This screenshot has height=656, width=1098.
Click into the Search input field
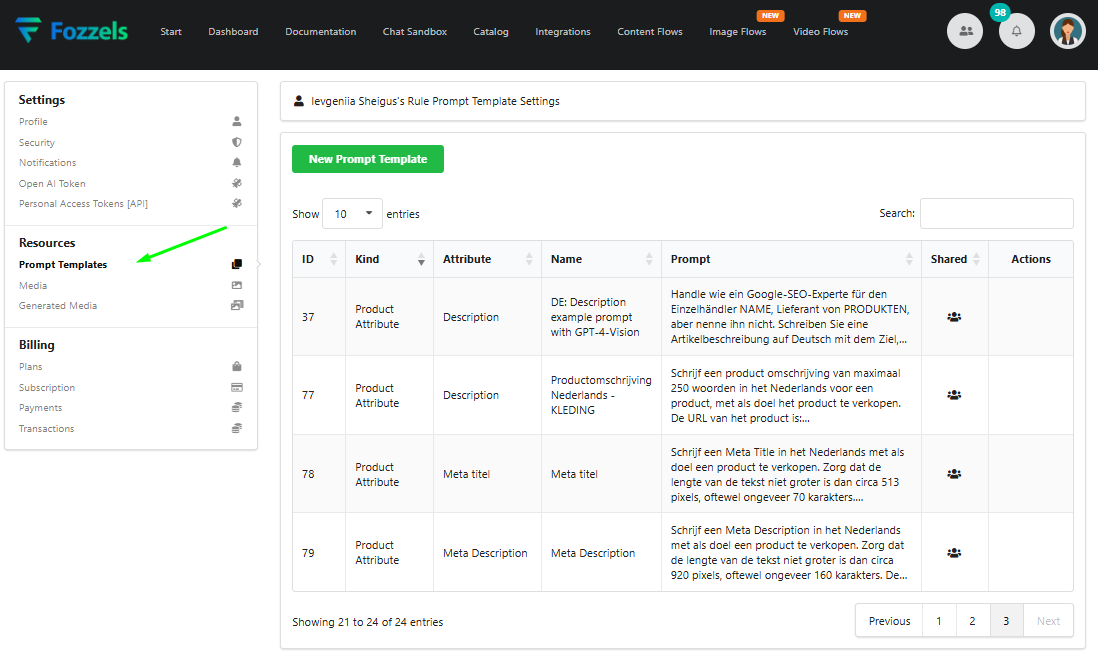(x=996, y=214)
